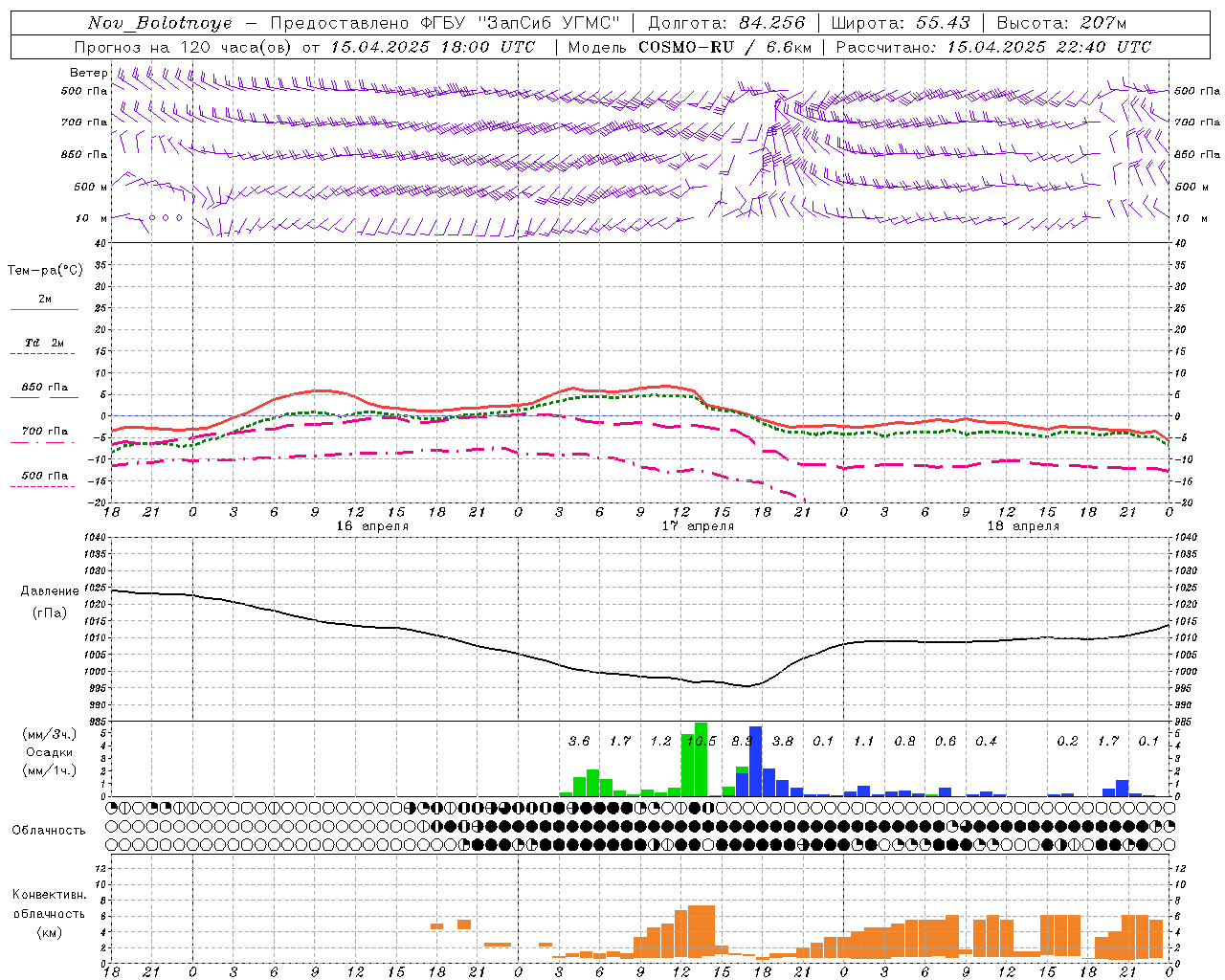Click the "500 гПа" temperature legend entry
This screenshot has height=980, width=1225.
click(x=45, y=476)
